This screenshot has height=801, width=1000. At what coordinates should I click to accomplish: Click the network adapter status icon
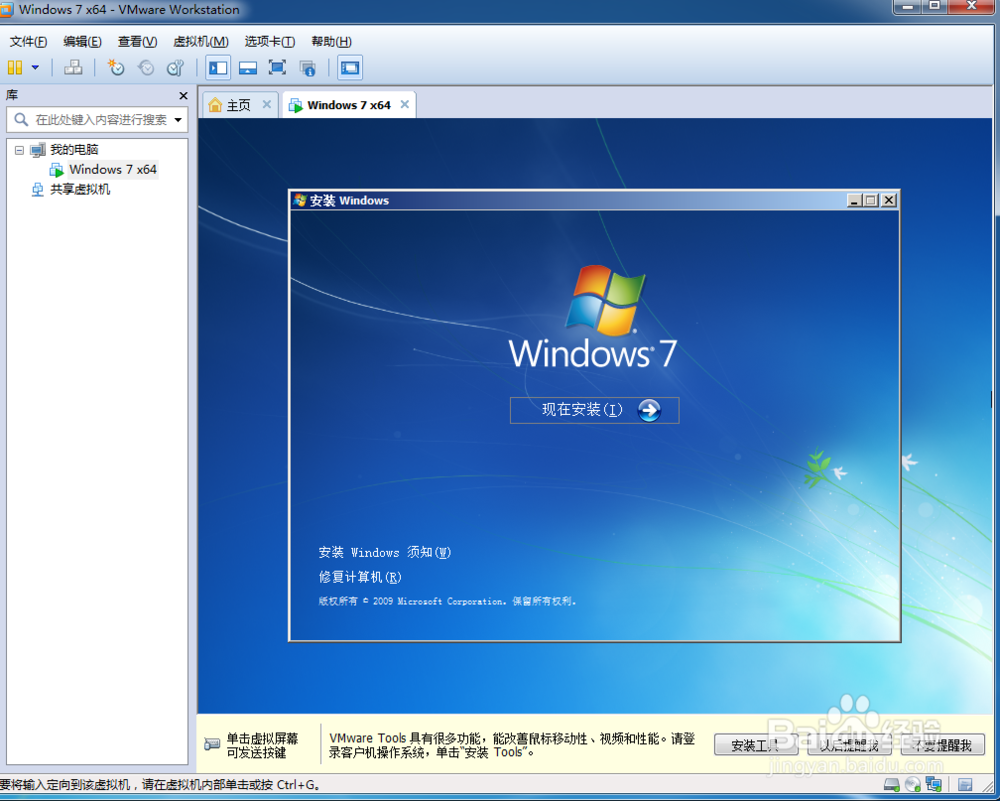click(x=934, y=784)
